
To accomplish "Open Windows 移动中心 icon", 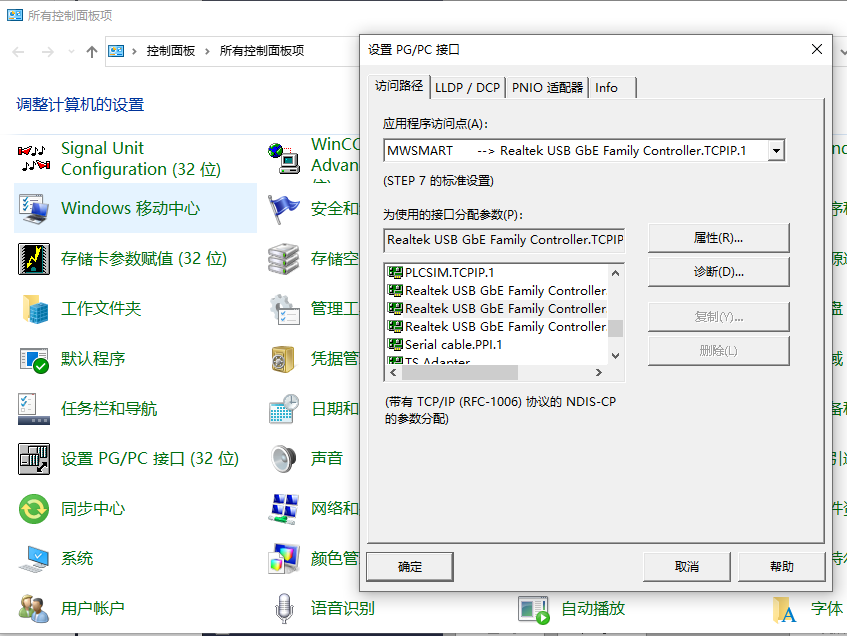I will click(x=33, y=209).
